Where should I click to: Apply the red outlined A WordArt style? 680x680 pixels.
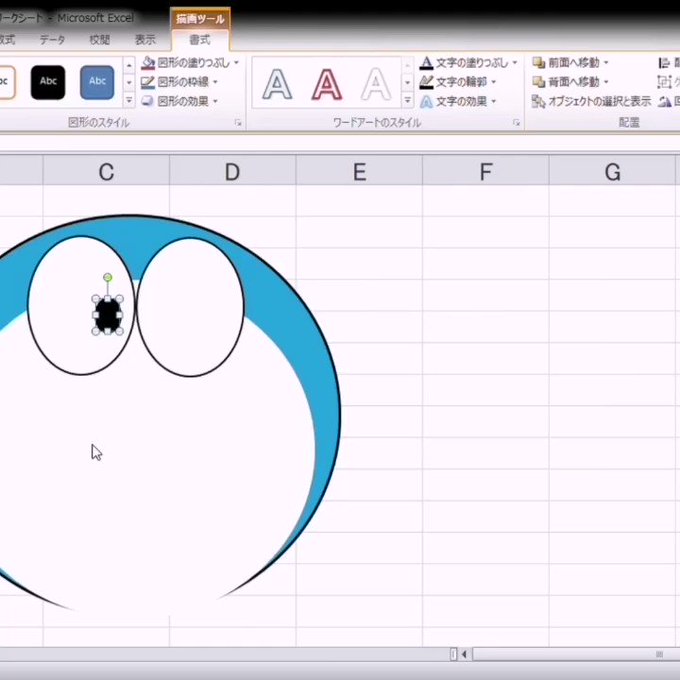pos(327,84)
